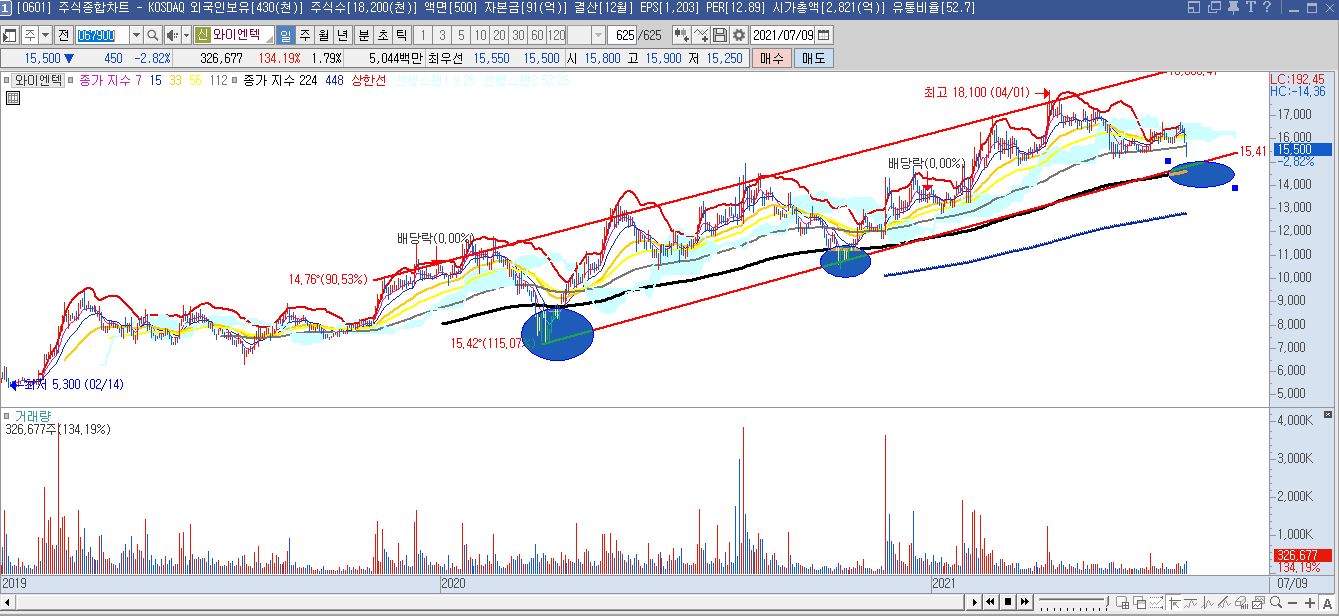1339x616 pixels.
Task: Toggle the 와이엔텍 legend checkbox
Action: (x=6, y=80)
